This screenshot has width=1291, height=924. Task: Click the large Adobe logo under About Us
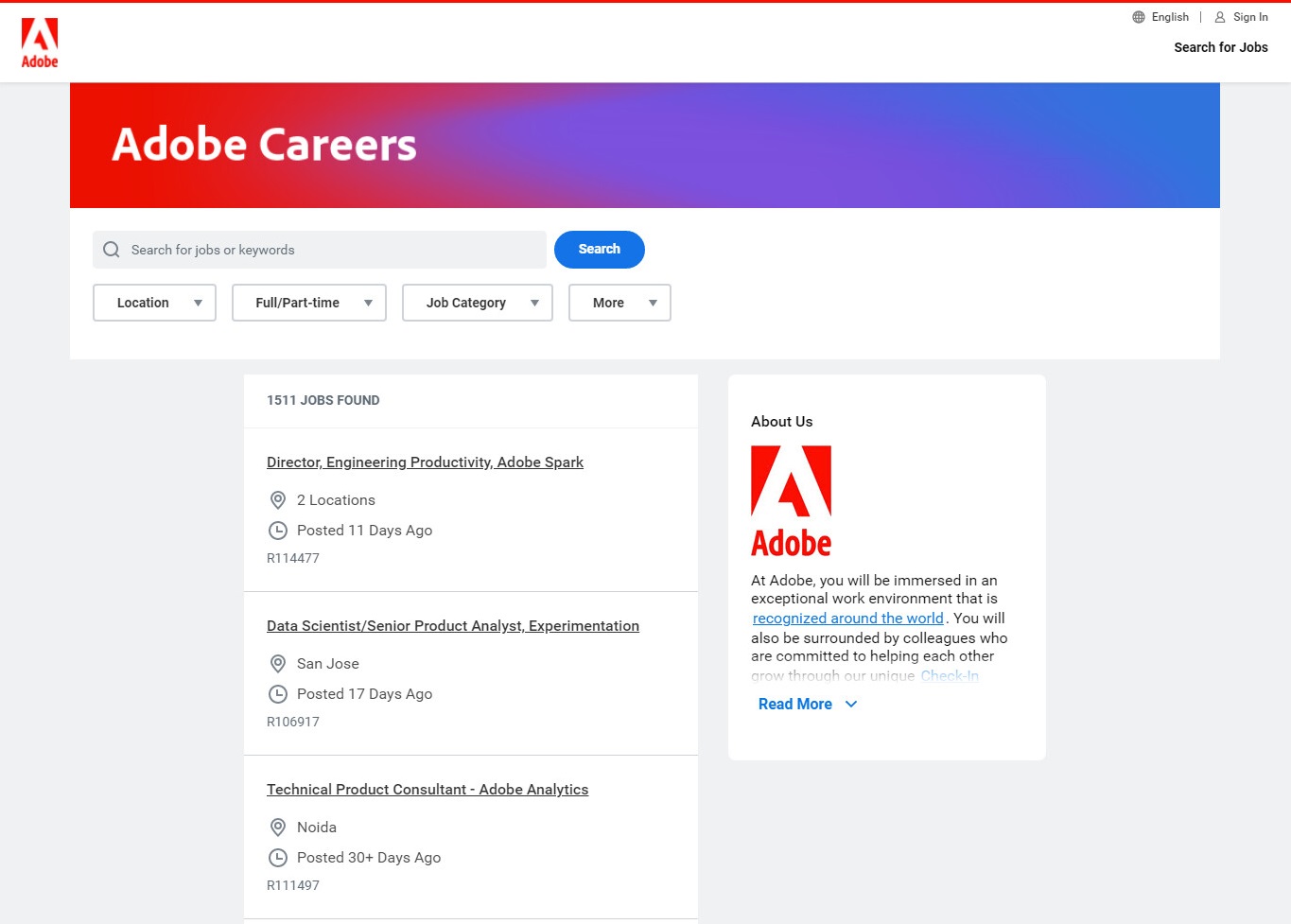pyautogui.click(x=791, y=501)
